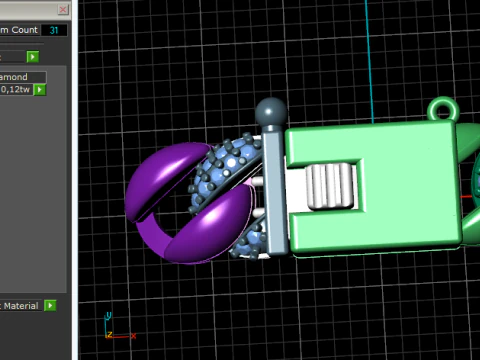The image size is (480, 360).
Task: Select the white ribbed roller inside clasp
Action: [x=329, y=187]
